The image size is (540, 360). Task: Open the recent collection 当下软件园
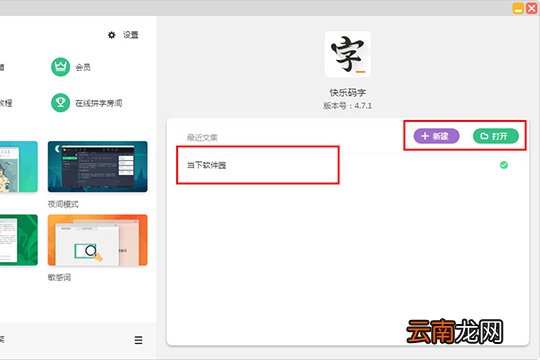206,165
